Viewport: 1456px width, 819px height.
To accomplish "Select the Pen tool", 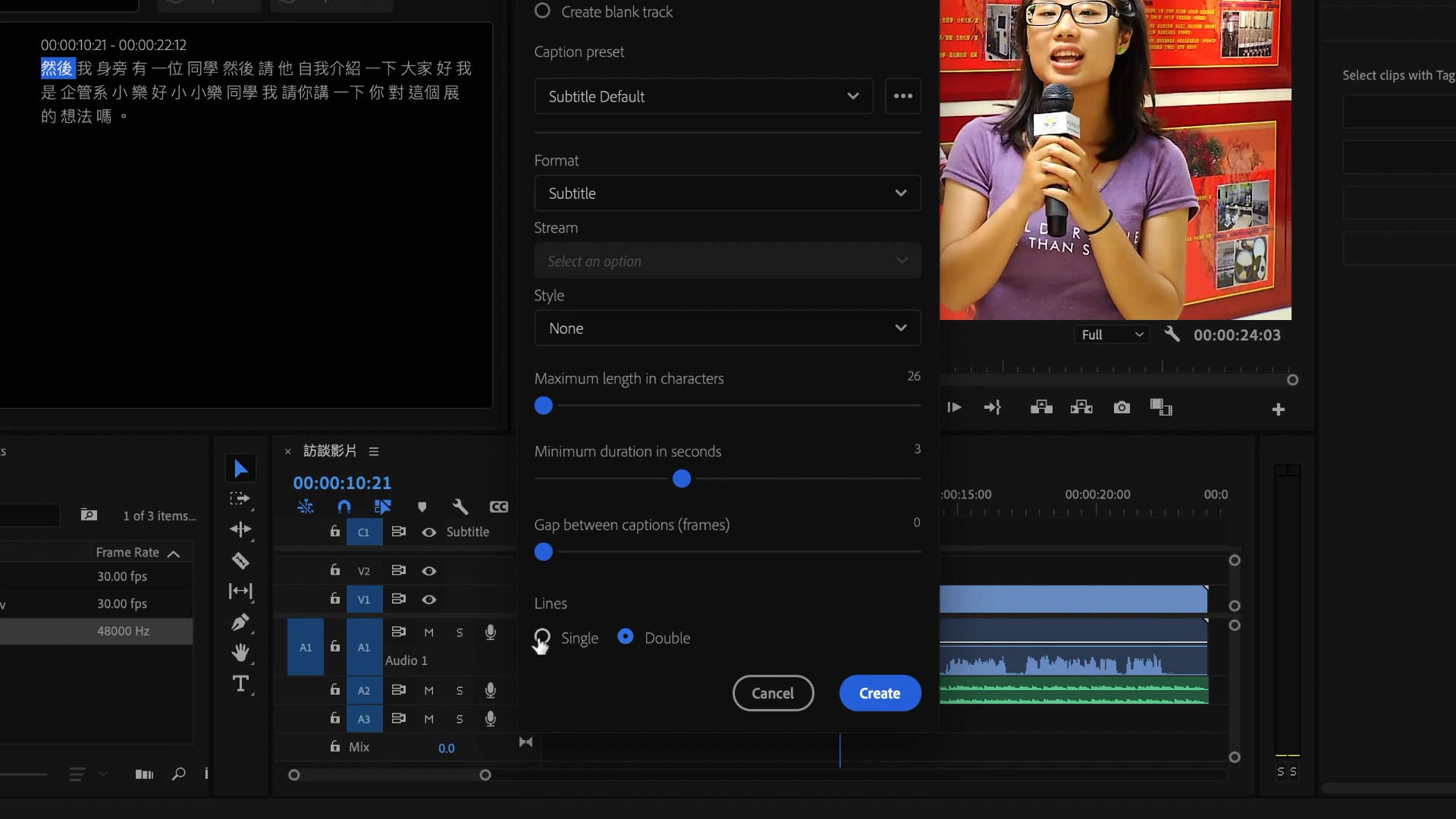I will pos(240,623).
